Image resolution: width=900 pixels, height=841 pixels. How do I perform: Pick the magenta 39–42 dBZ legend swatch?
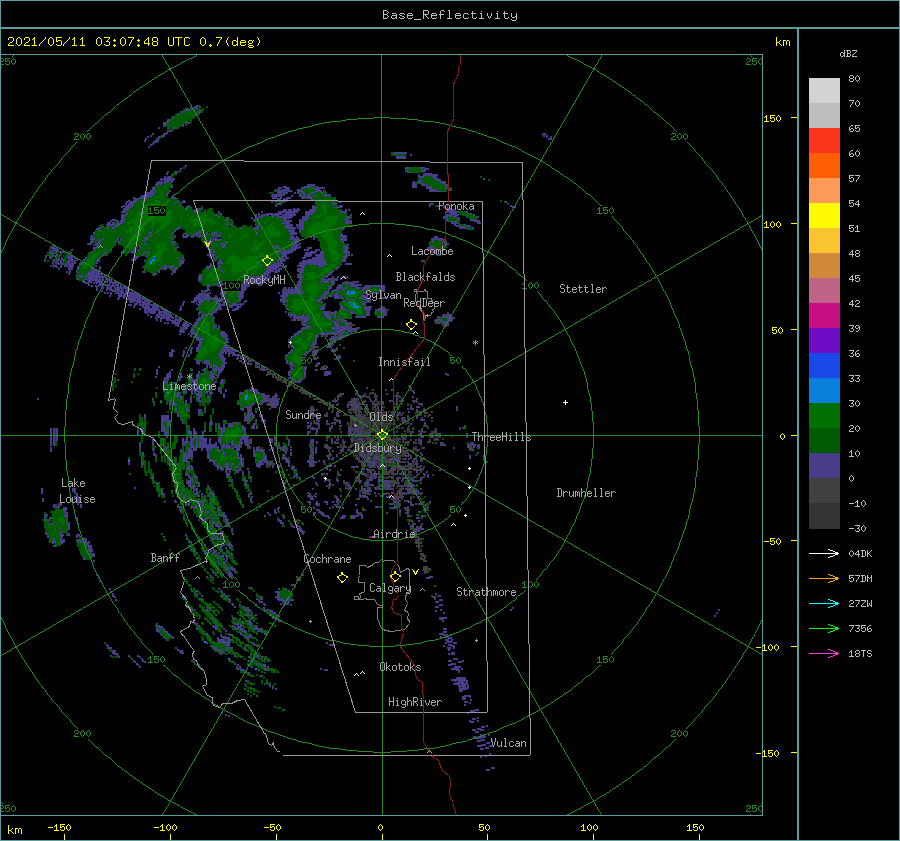click(x=824, y=316)
